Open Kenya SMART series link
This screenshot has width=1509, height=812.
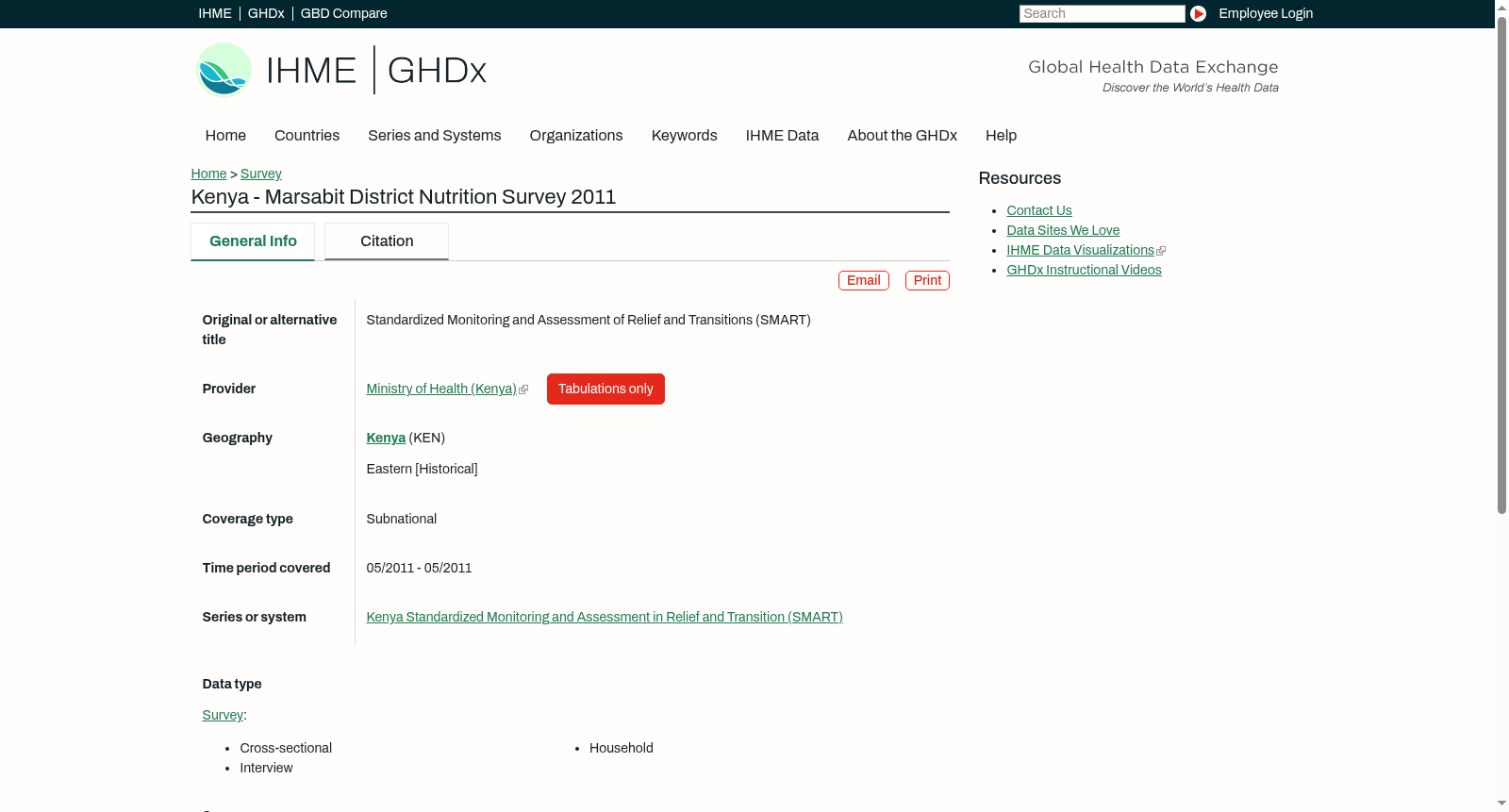tap(605, 617)
